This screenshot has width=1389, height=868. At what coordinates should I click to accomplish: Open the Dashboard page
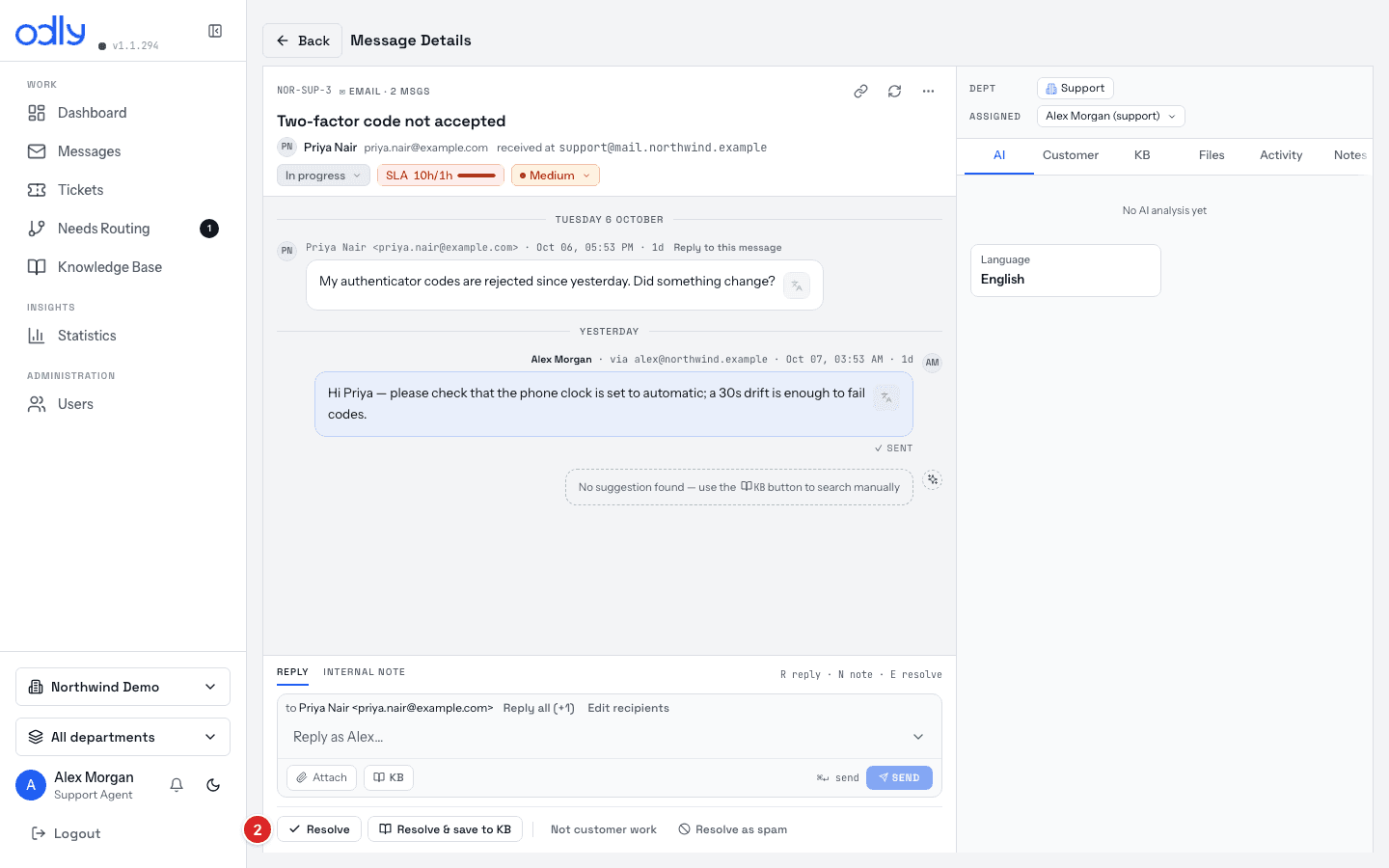point(123,113)
